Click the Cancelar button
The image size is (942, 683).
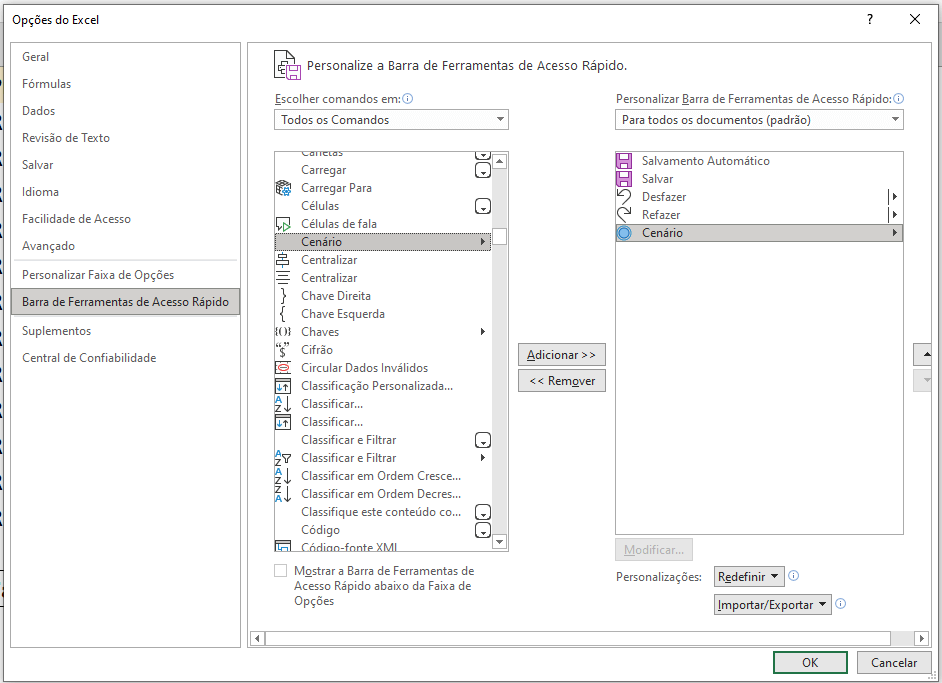[894, 663]
